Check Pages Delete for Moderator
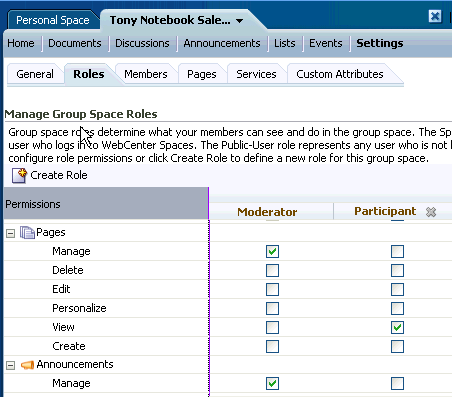 (x=272, y=270)
